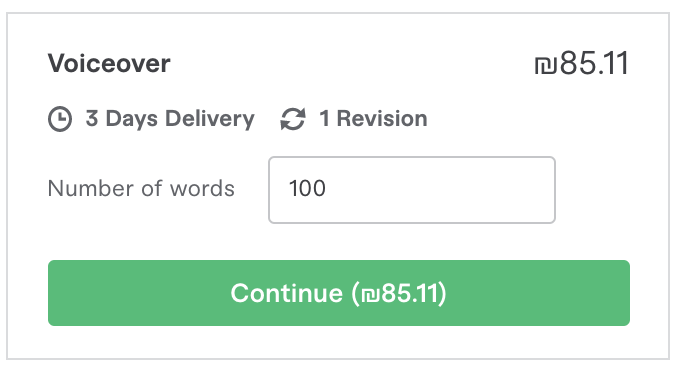
Task: Click the Number of words label
Action: click(141, 189)
